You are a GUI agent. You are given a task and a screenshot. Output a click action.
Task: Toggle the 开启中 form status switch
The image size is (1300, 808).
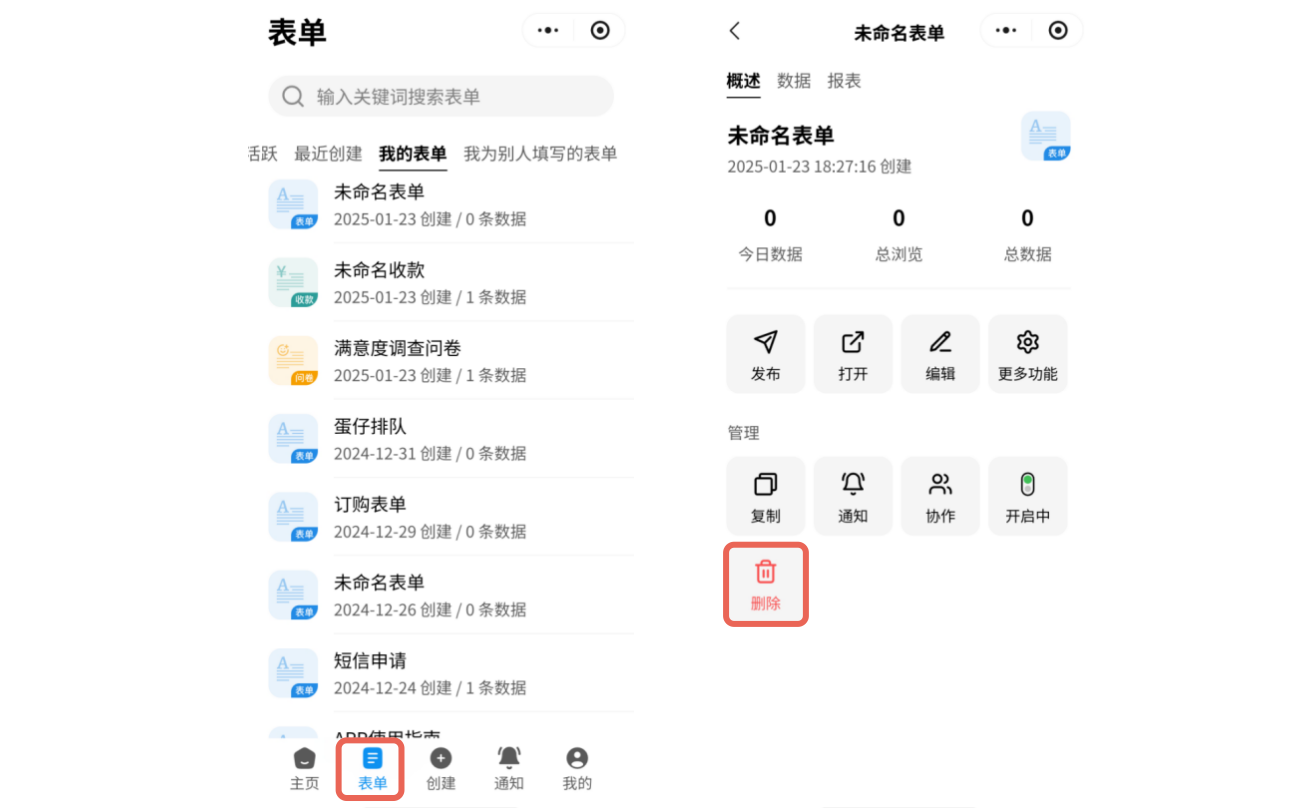point(1028,496)
